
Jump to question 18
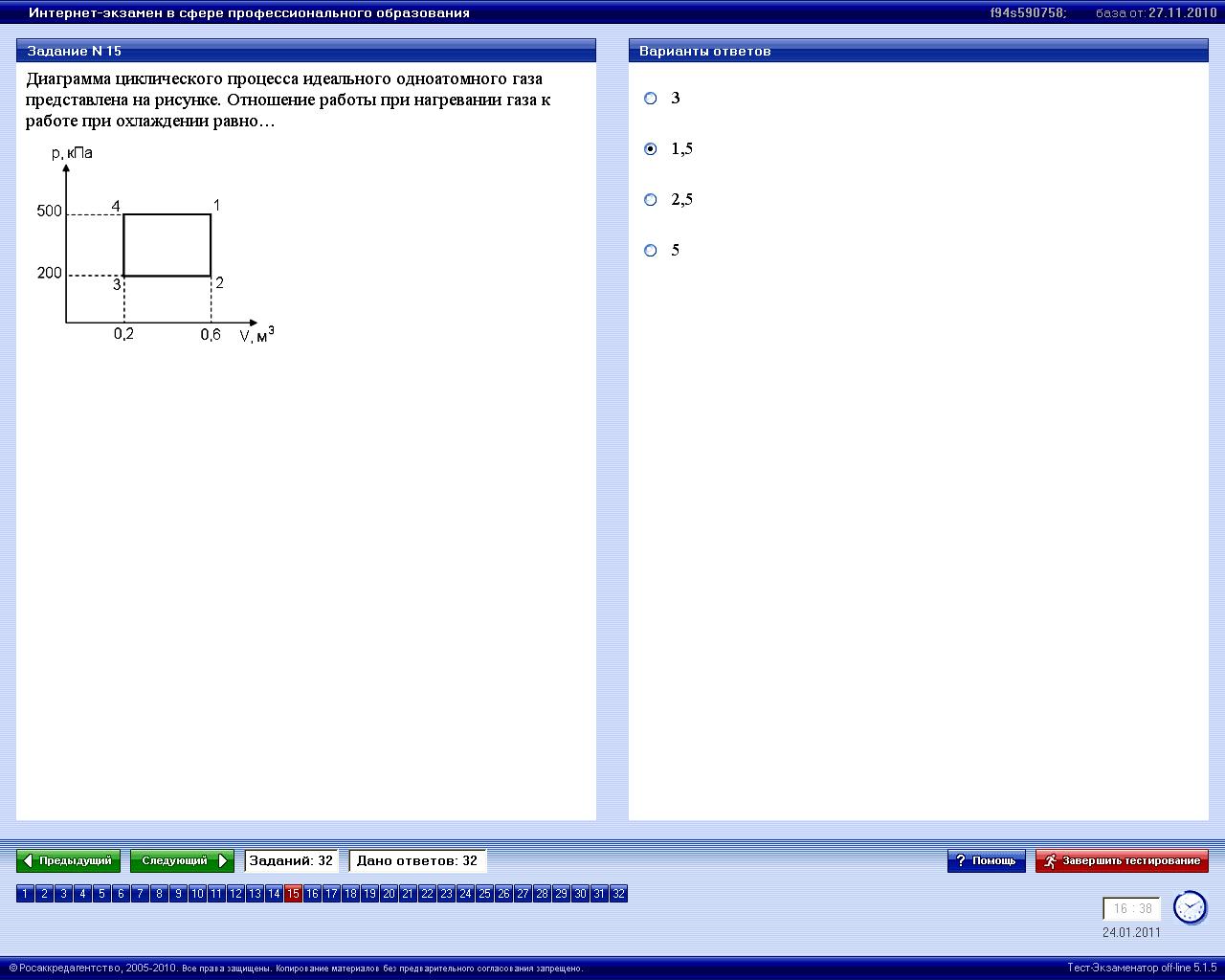[350, 894]
